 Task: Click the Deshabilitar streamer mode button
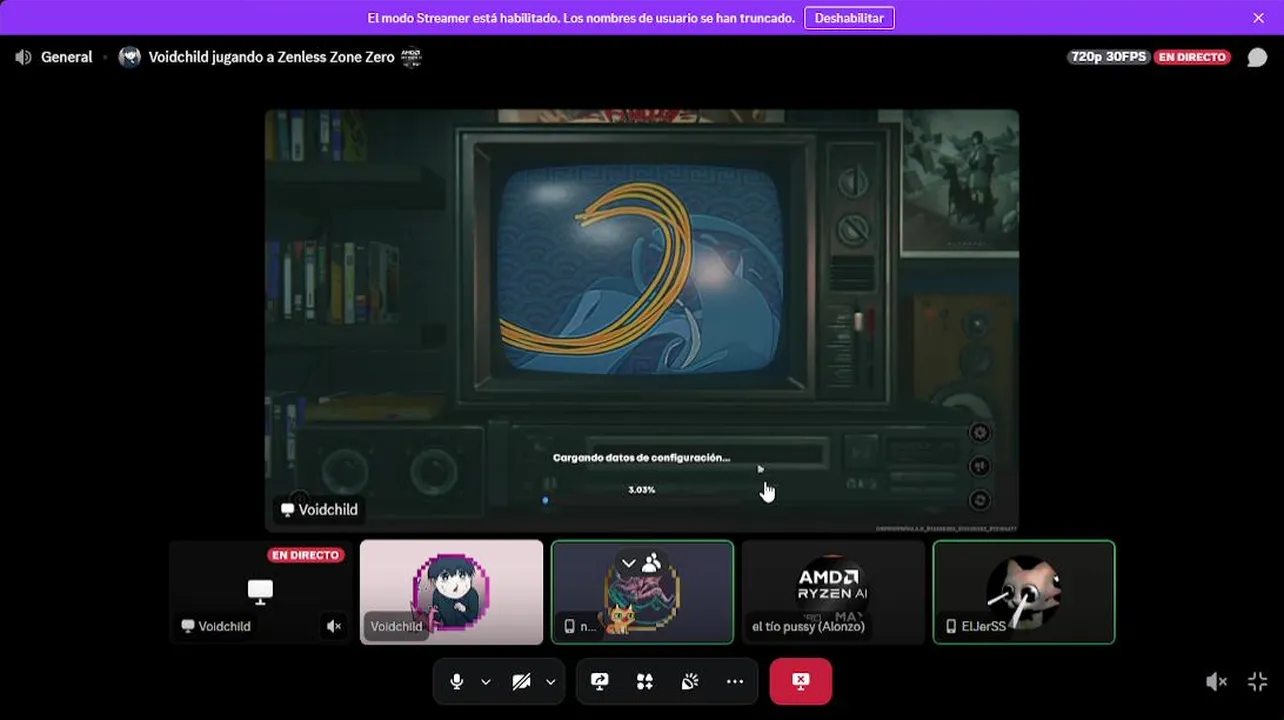(849, 18)
